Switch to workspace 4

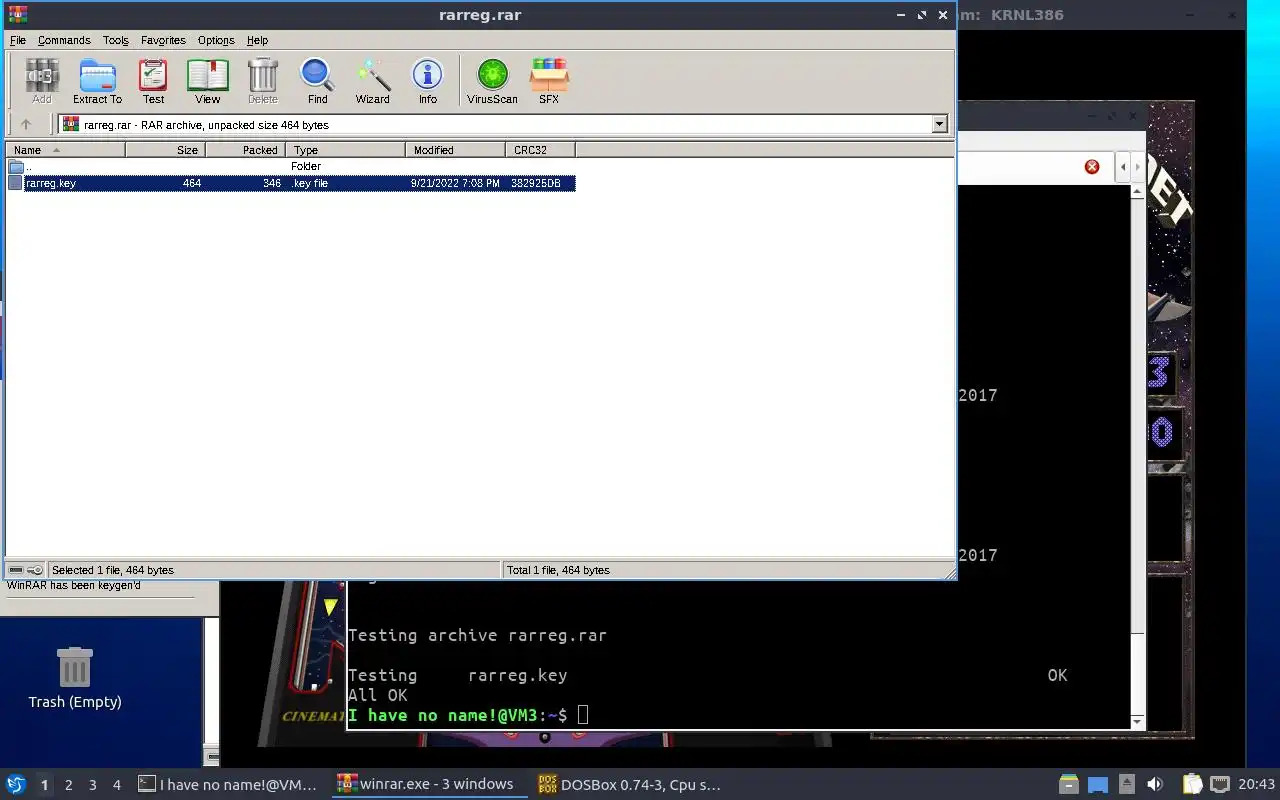pos(117,785)
